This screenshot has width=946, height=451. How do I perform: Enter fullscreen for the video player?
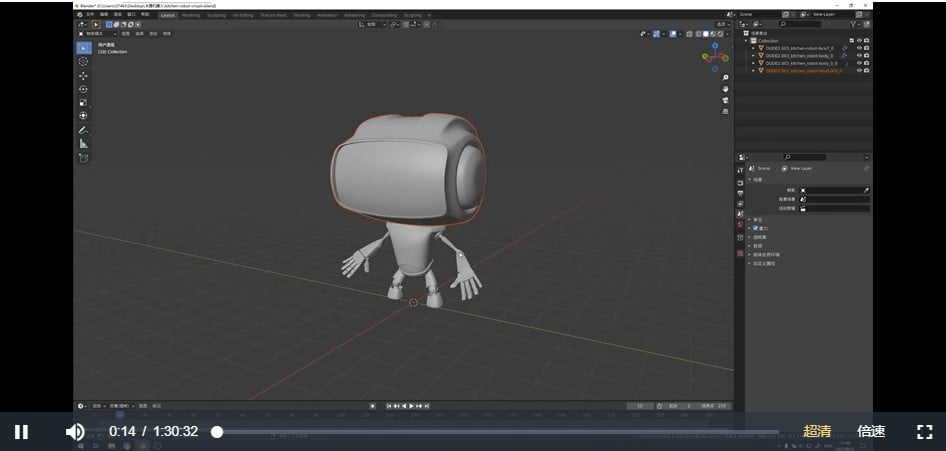click(x=924, y=432)
